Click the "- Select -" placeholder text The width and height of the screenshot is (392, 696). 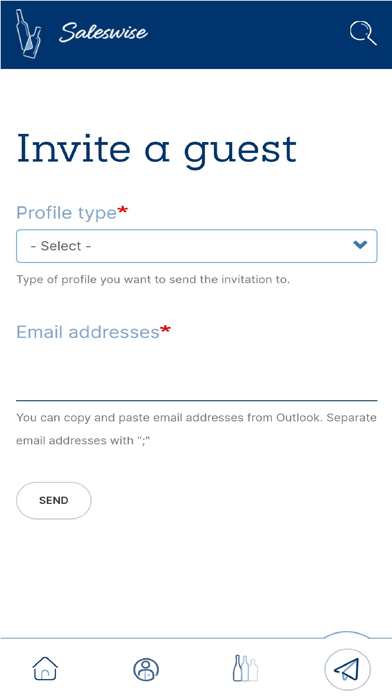tap(61, 246)
